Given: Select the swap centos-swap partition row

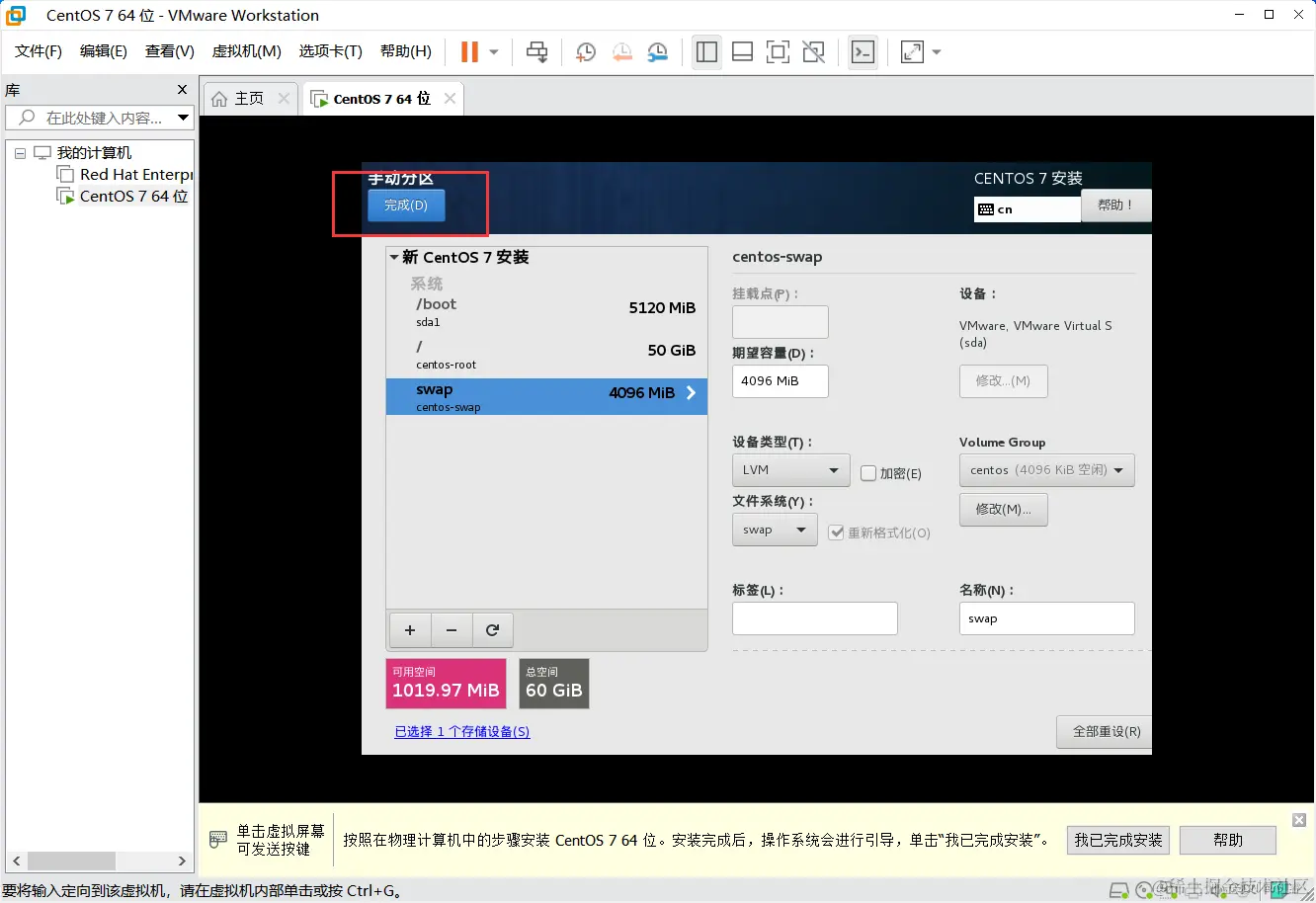Looking at the screenshot, I should coord(546,397).
